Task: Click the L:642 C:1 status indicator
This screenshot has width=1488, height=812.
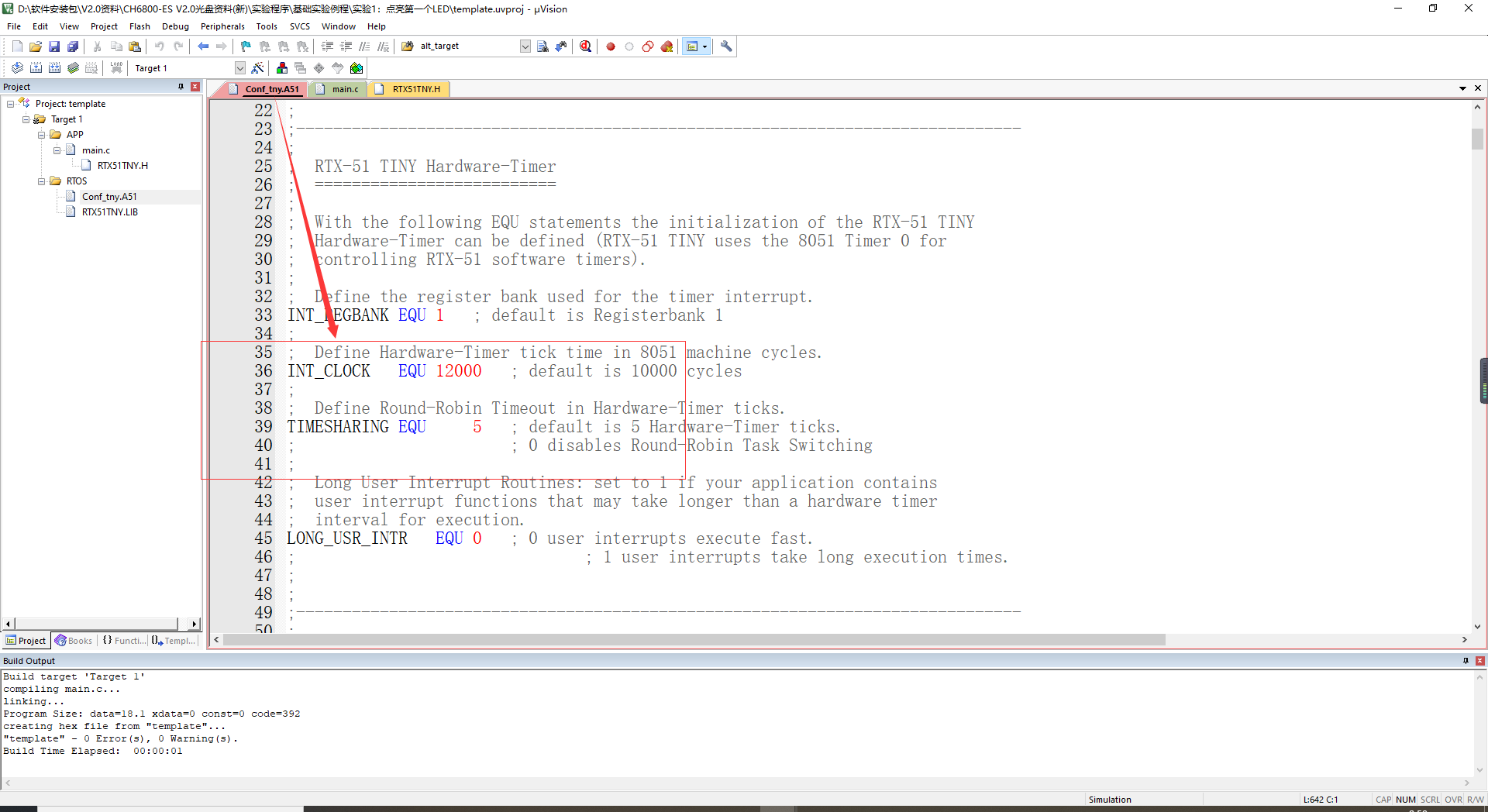Action: pos(1321,800)
